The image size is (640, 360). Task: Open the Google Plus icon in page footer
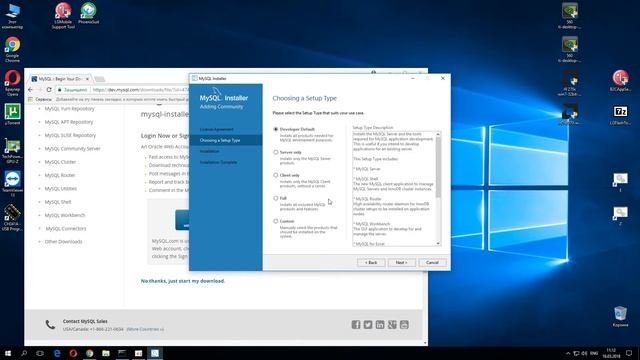tap(392, 324)
